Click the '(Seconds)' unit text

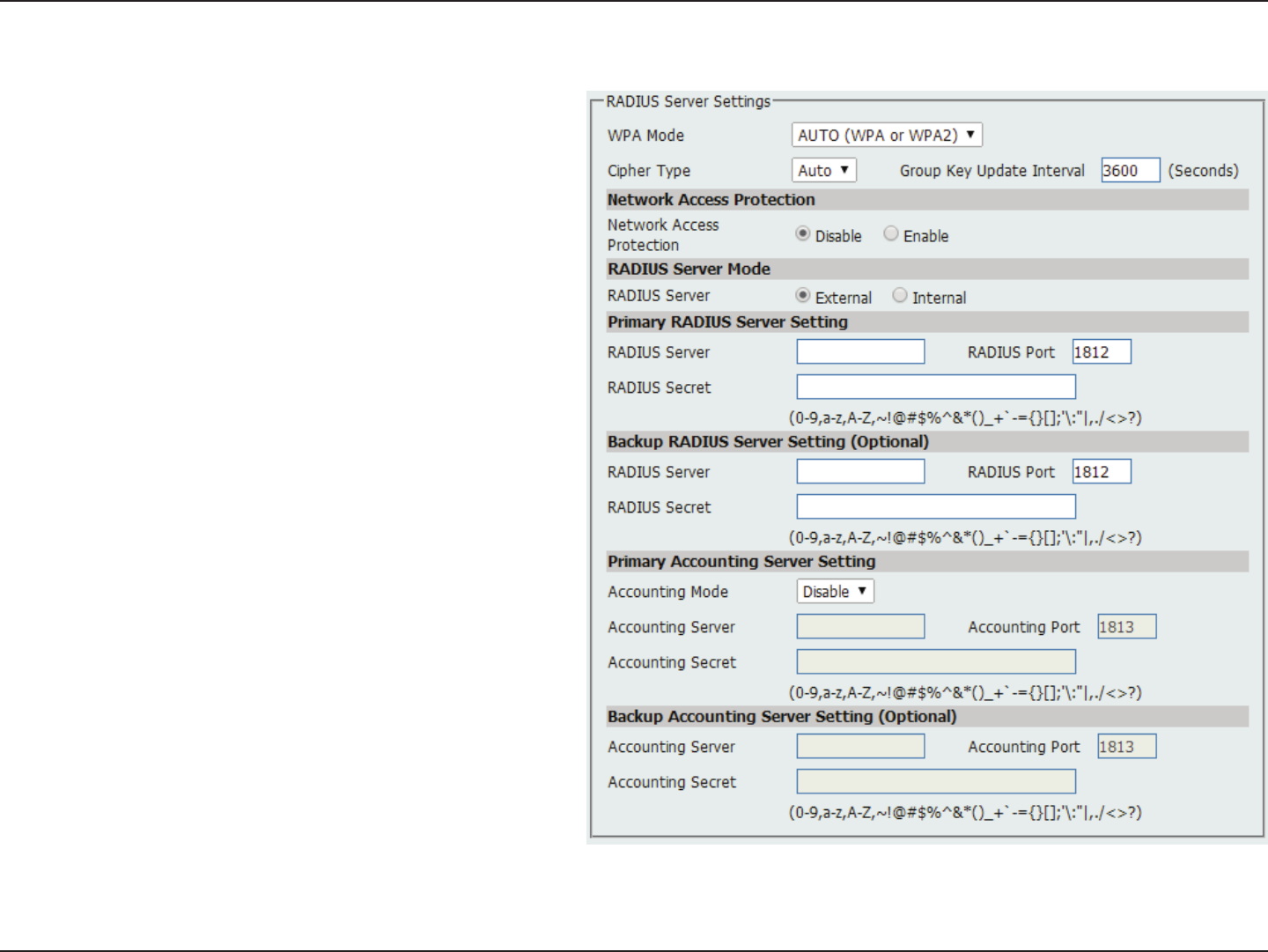tap(1203, 171)
